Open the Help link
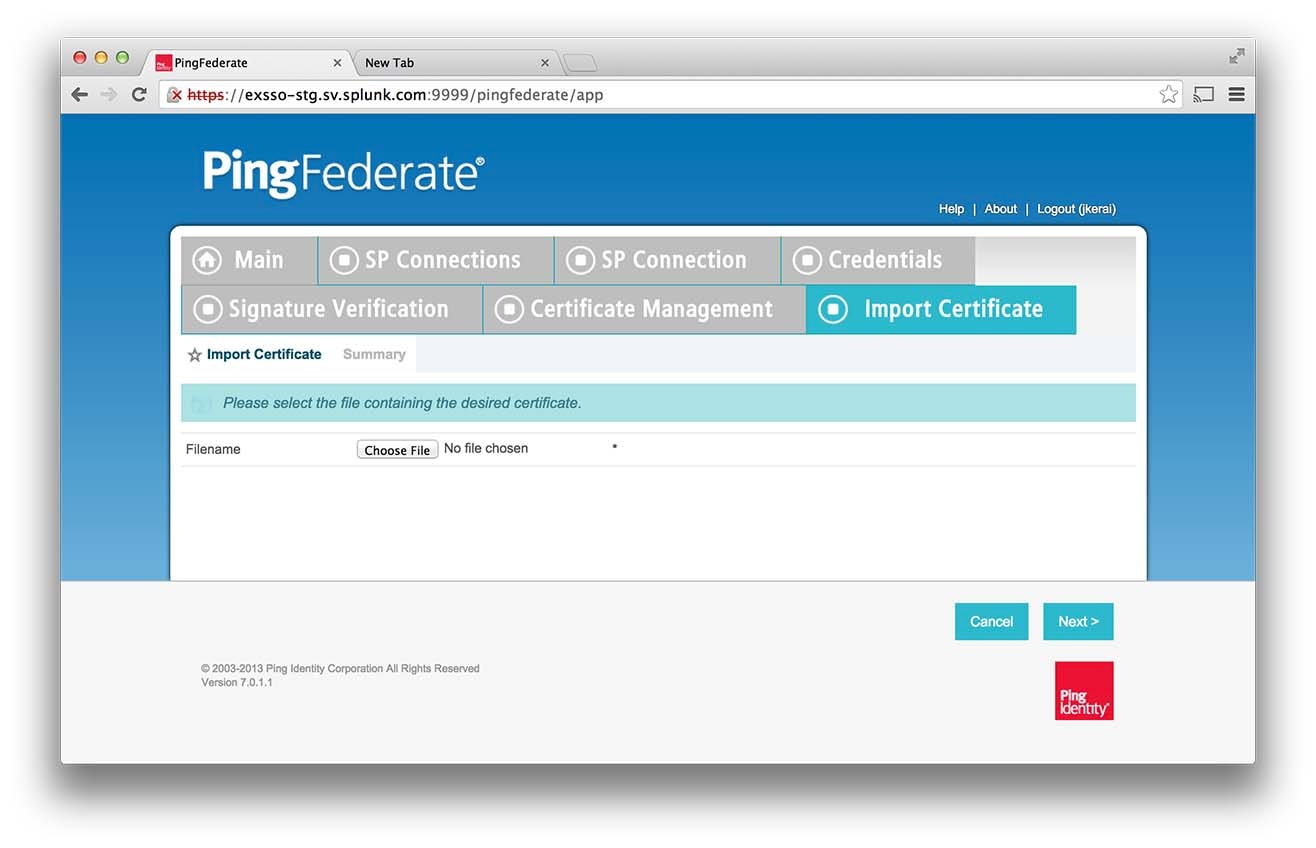1316x848 pixels. (951, 209)
